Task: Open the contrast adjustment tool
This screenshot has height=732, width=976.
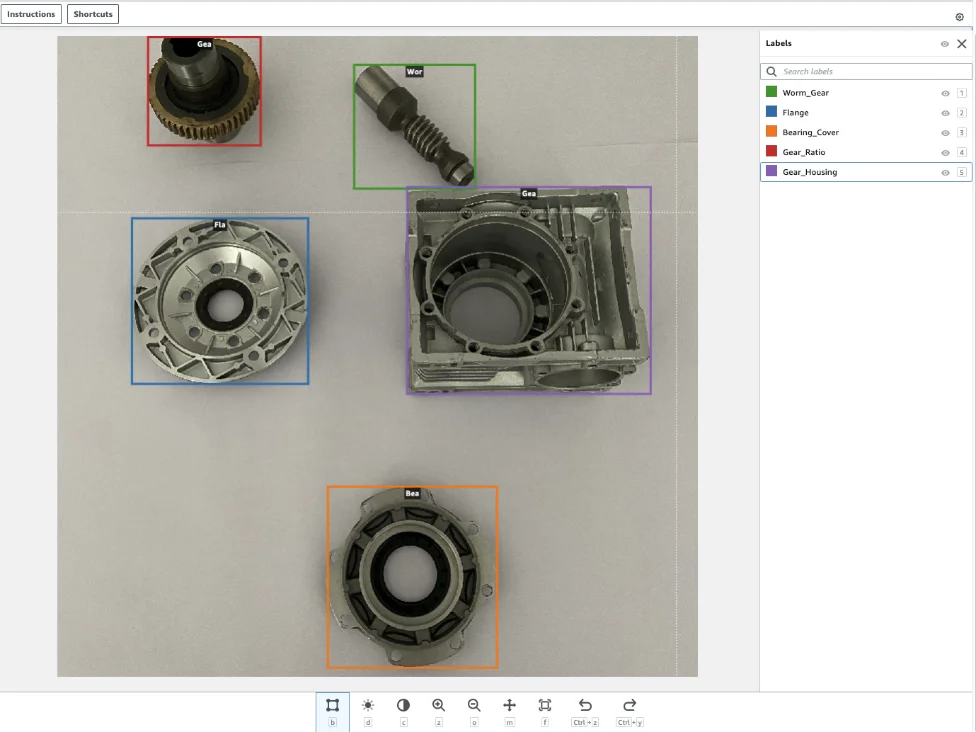Action: (403, 705)
